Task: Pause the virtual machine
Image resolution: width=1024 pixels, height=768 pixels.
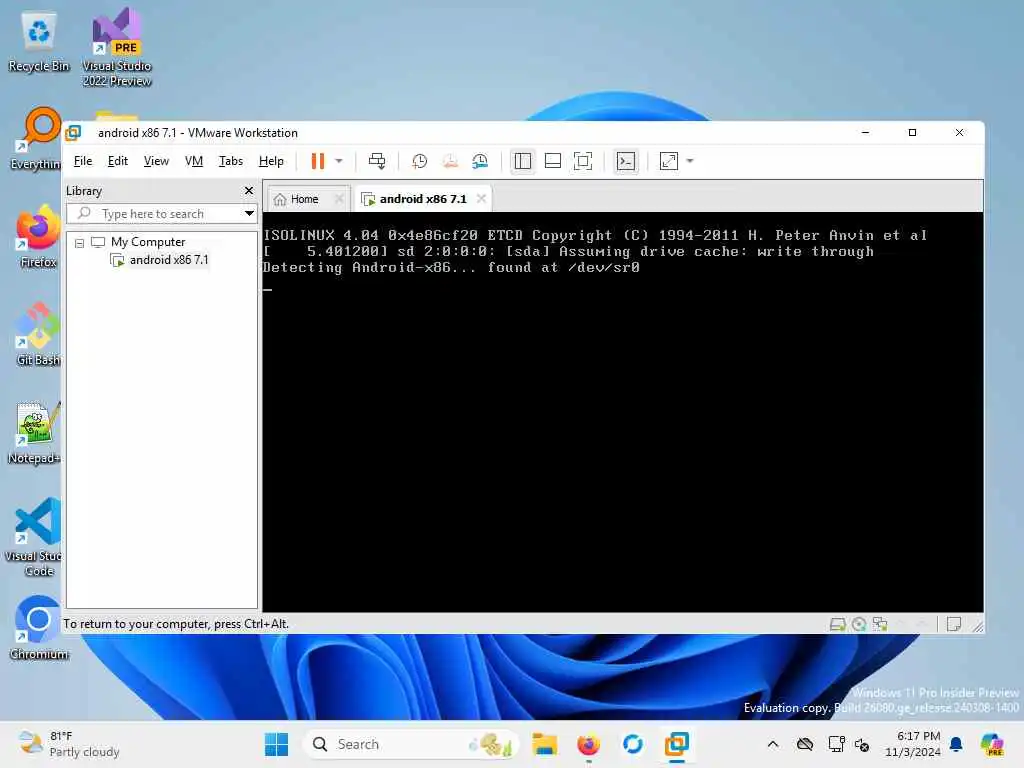Action: tap(317, 161)
